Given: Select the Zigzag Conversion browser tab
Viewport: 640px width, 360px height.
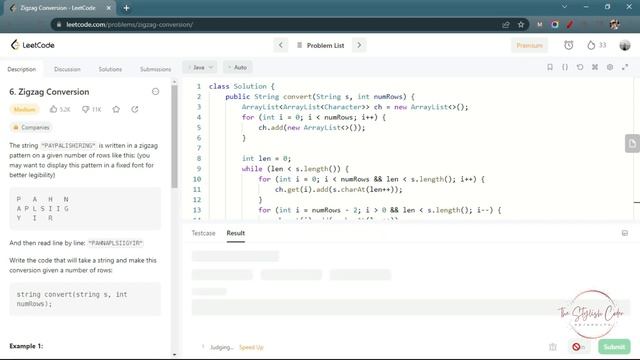Looking at the screenshot, I should tap(60, 8).
